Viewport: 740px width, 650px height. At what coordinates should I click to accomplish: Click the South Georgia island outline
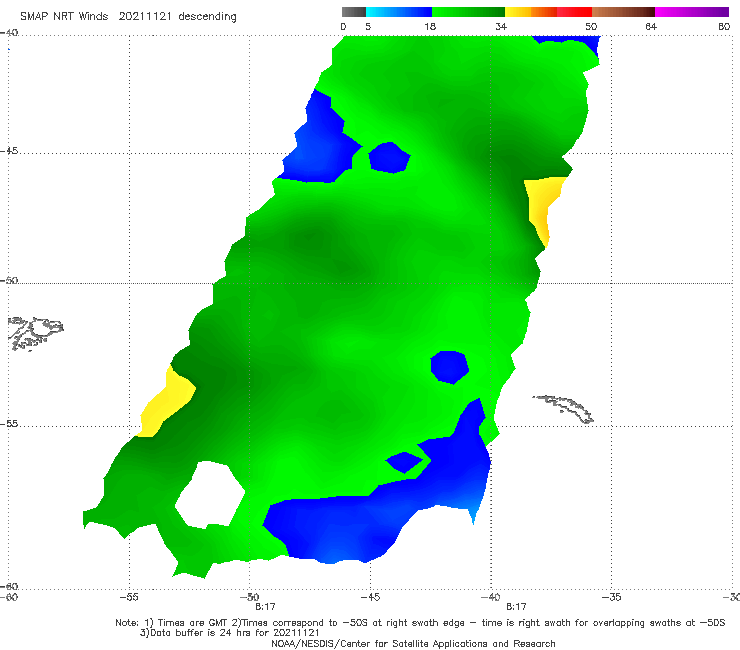pyautogui.click(x=564, y=409)
